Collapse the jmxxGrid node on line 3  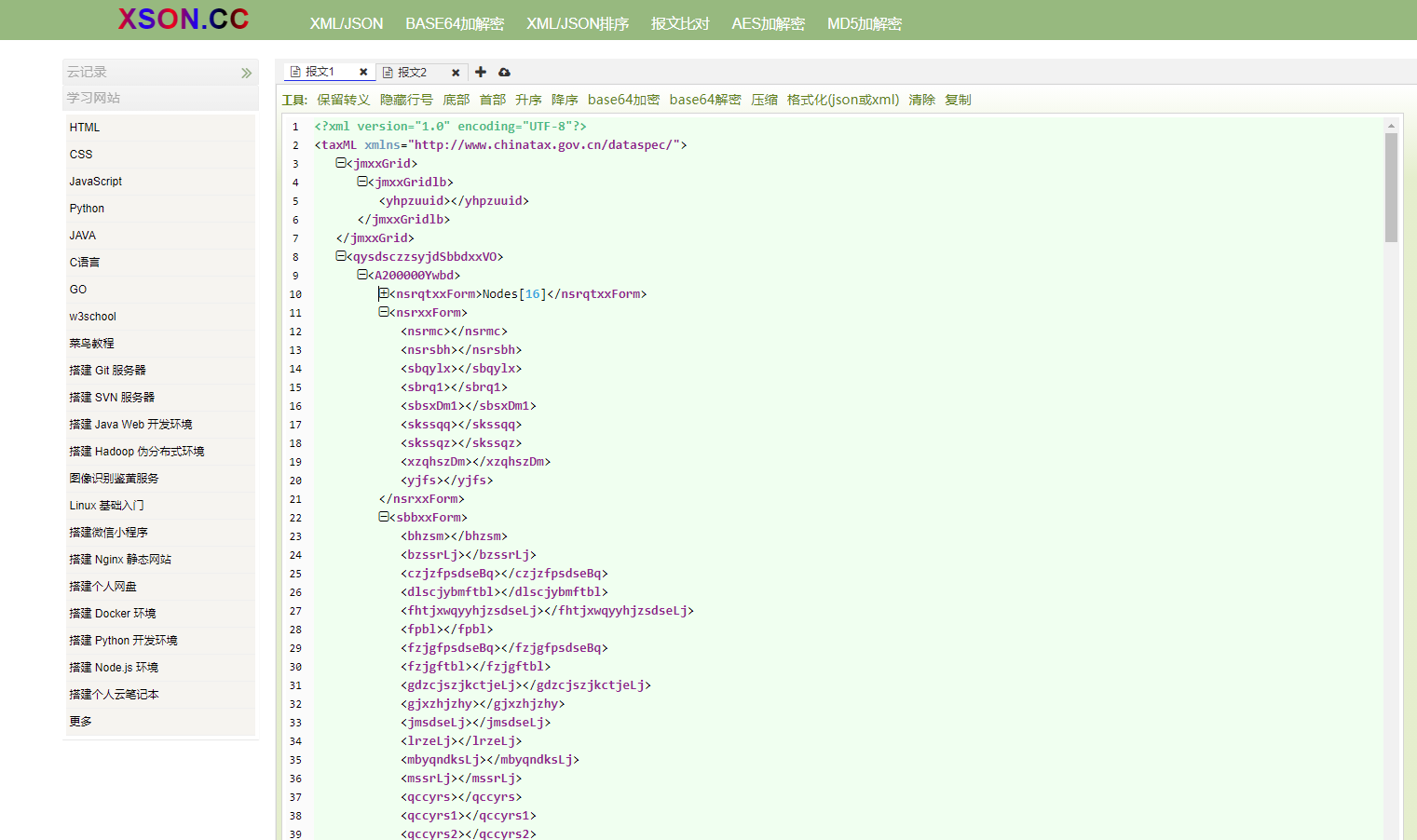tap(341, 163)
